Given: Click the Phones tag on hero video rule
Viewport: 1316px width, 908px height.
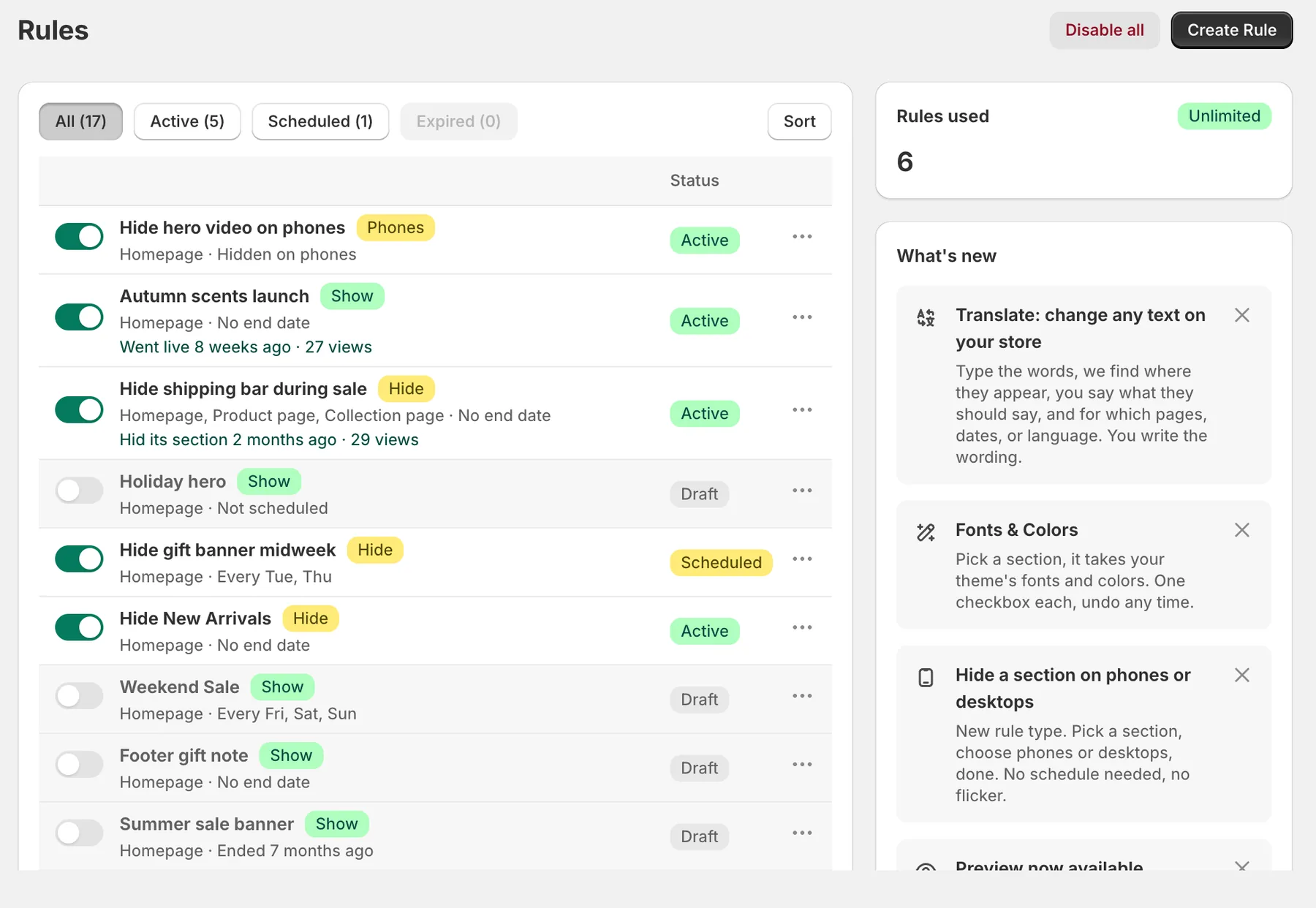Looking at the screenshot, I should (396, 228).
